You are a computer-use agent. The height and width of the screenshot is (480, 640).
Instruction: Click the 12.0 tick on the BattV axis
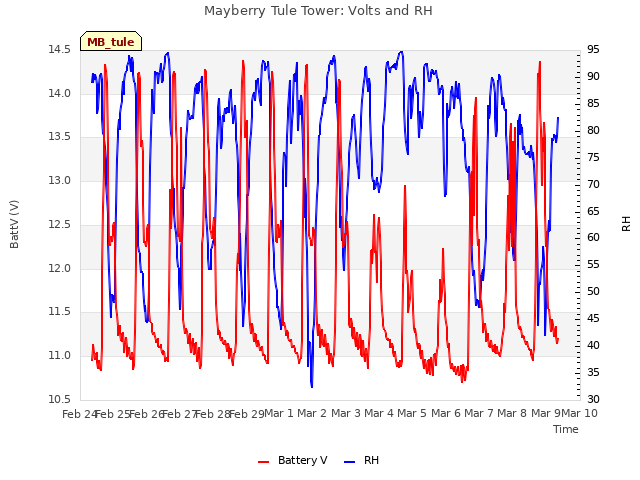tap(59, 269)
